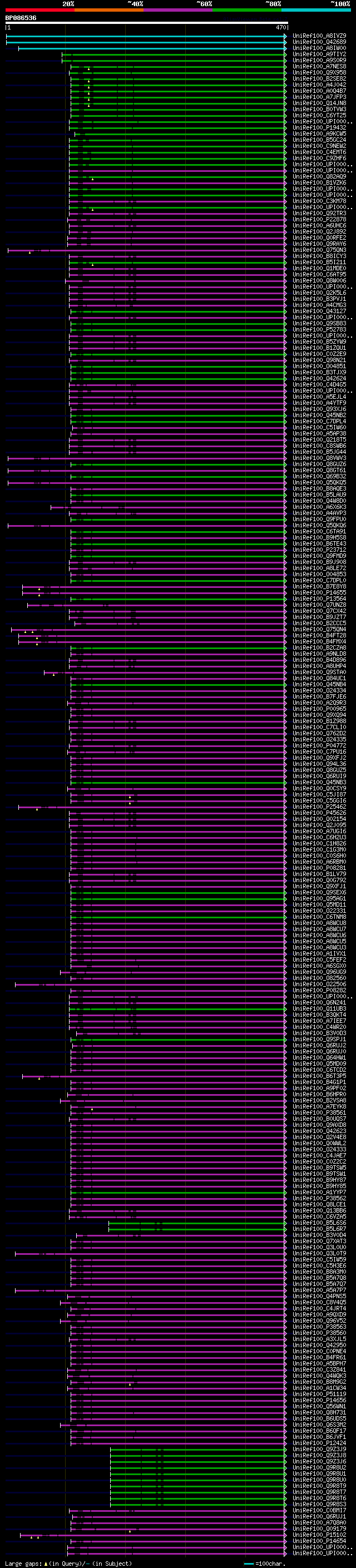356x1568 pixels.
Task: Click the UniRef100_Q75QN3 label
Action: 319,250
